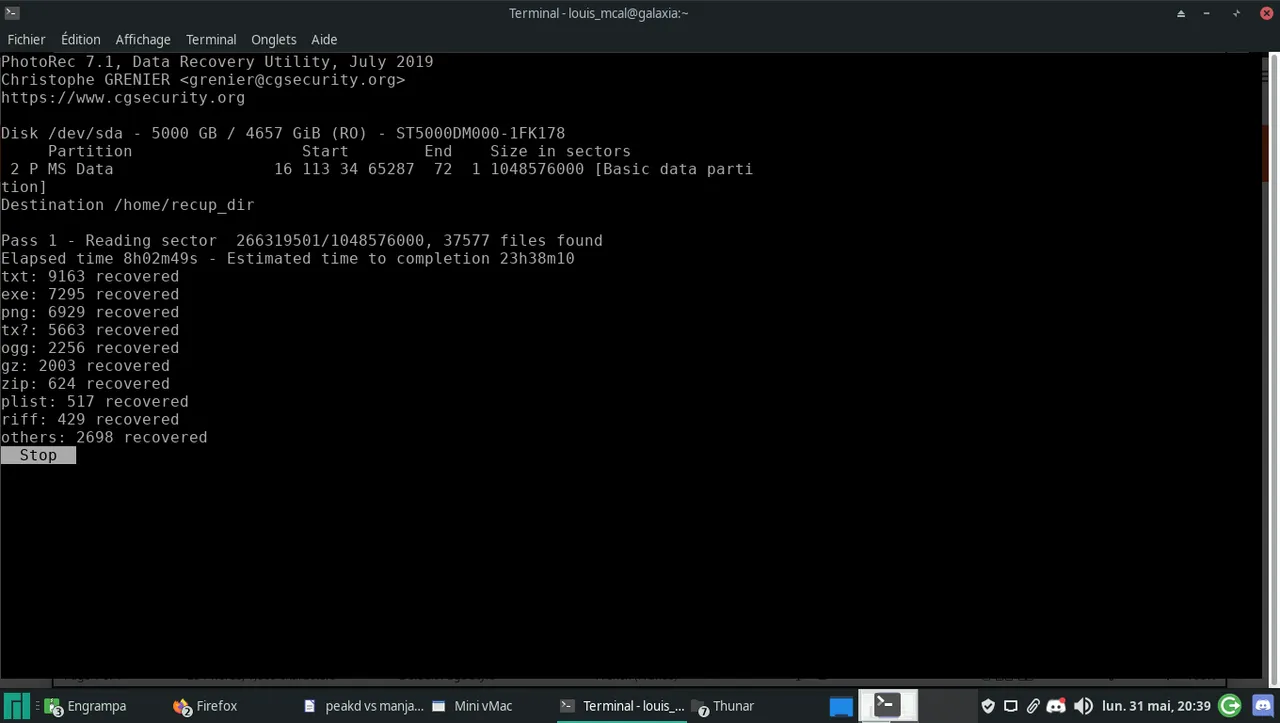1280x723 pixels.
Task: Click the 'others: 2698 recovered' line
Action: click(104, 438)
